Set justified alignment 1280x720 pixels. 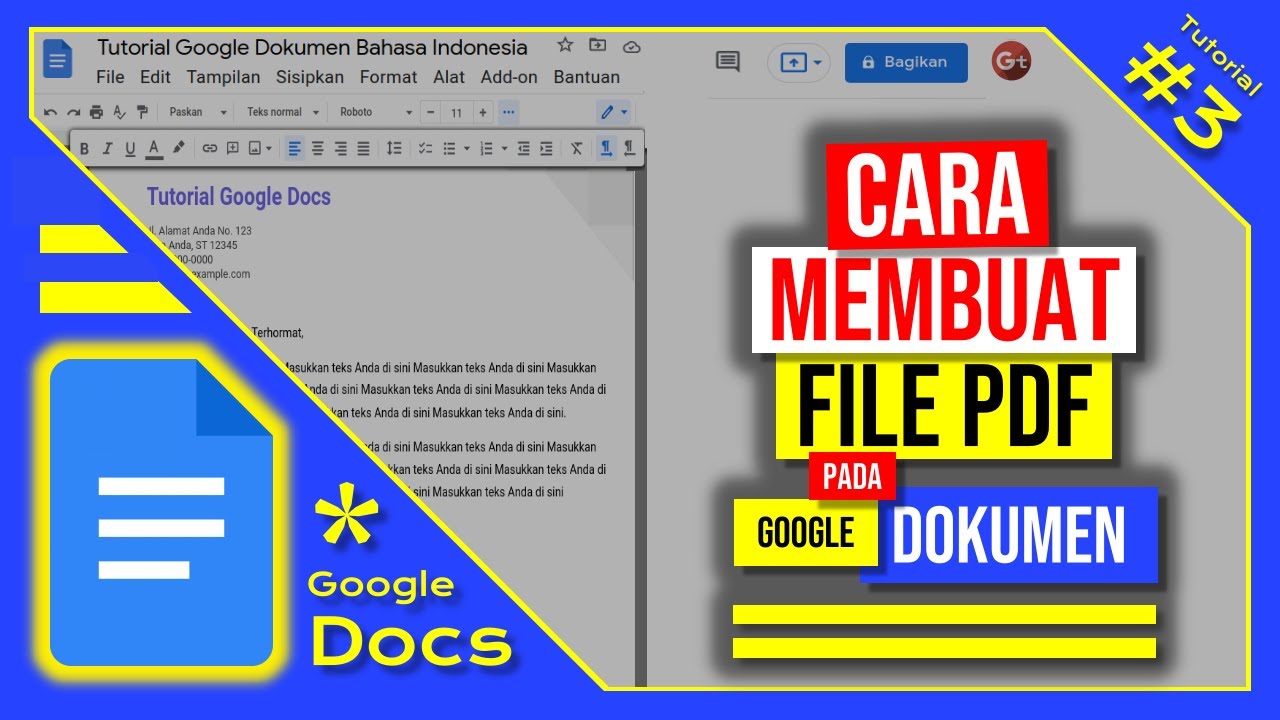click(364, 148)
